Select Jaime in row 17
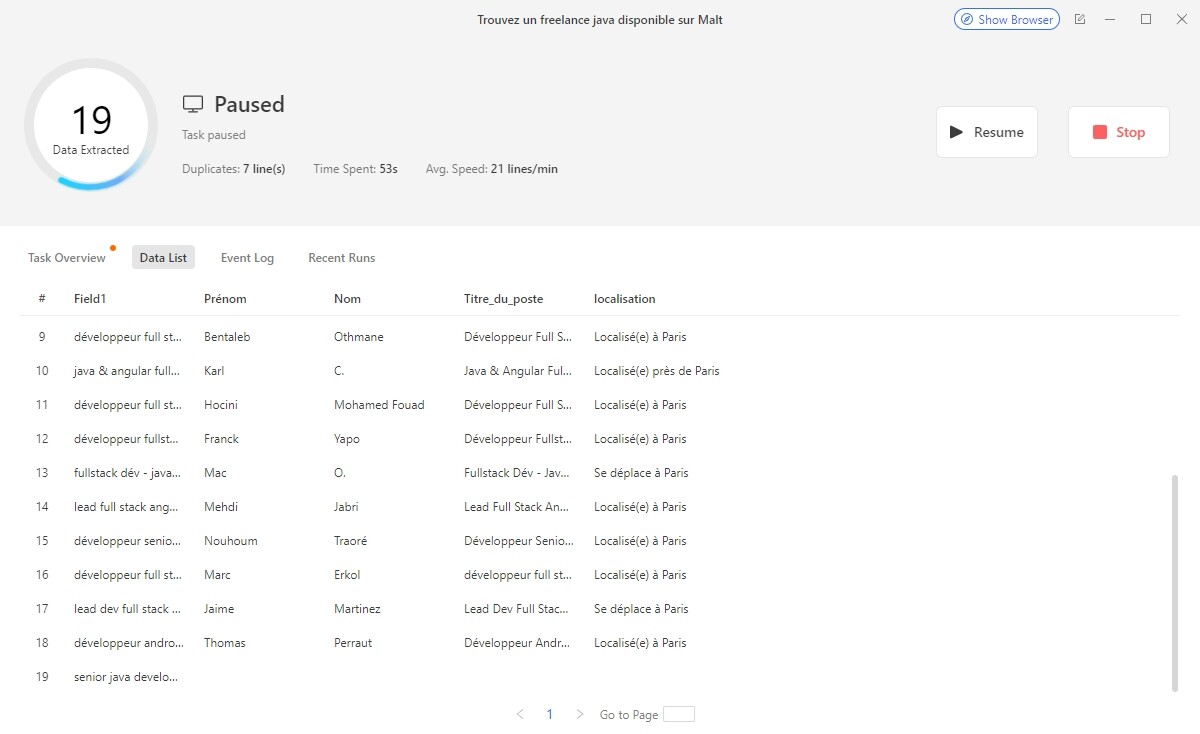This screenshot has width=1200, height=734. (219, 609)
